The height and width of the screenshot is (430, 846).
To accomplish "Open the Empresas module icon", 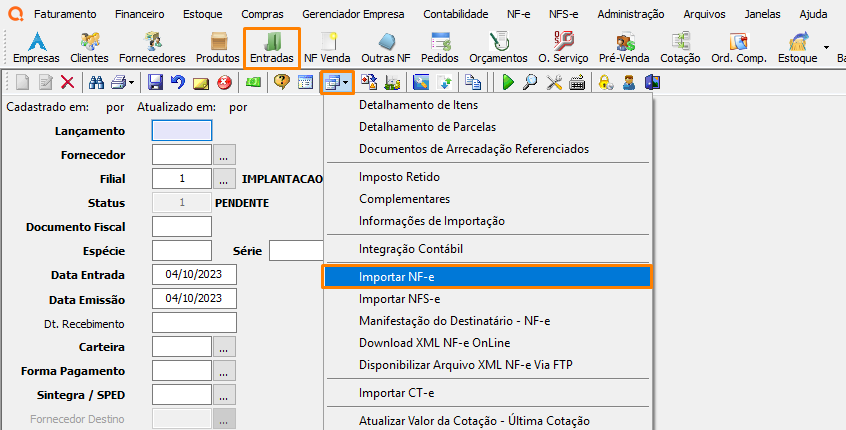I will [x=37, y=47].
